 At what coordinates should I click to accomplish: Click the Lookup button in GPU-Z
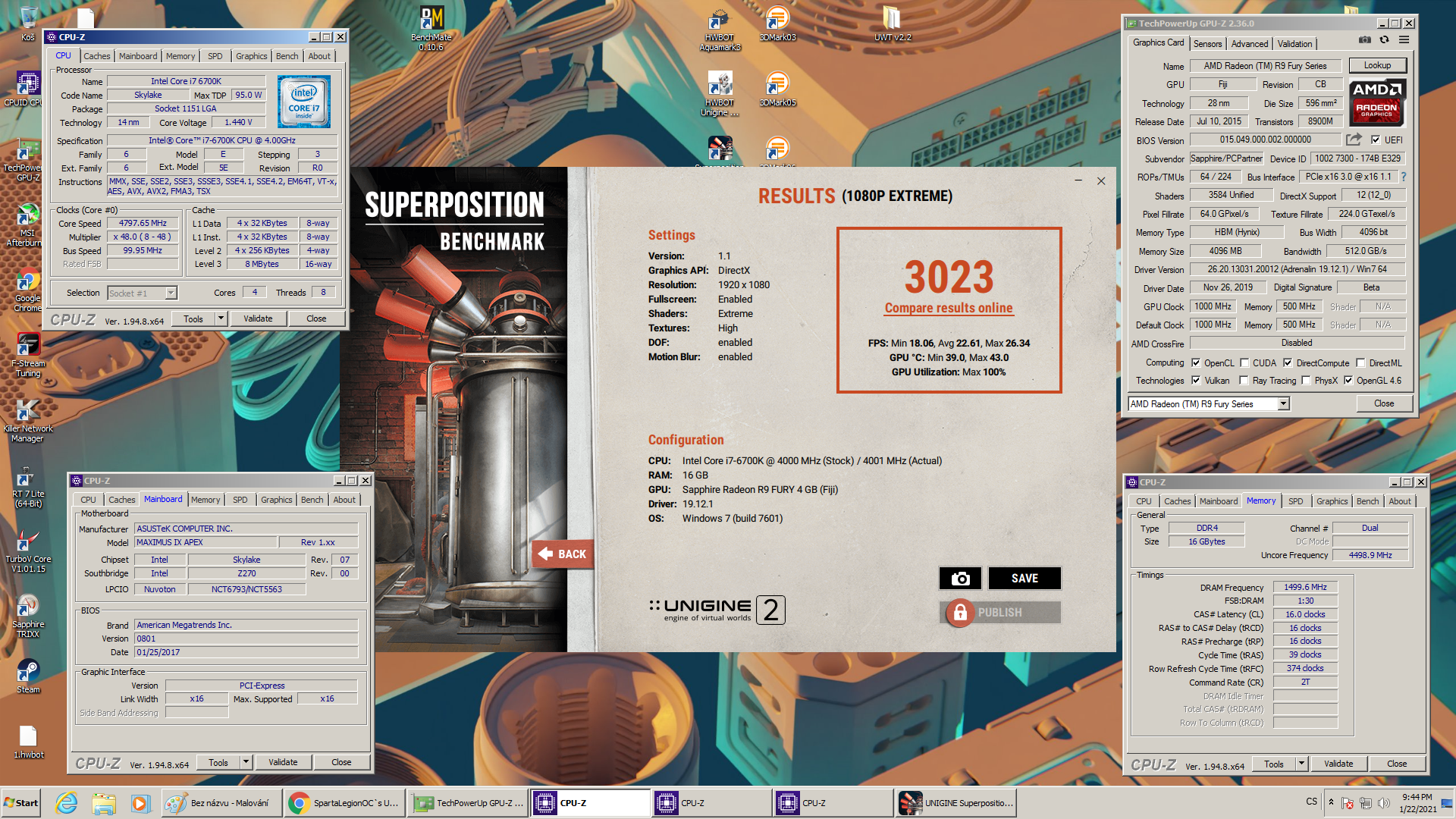1377,65
